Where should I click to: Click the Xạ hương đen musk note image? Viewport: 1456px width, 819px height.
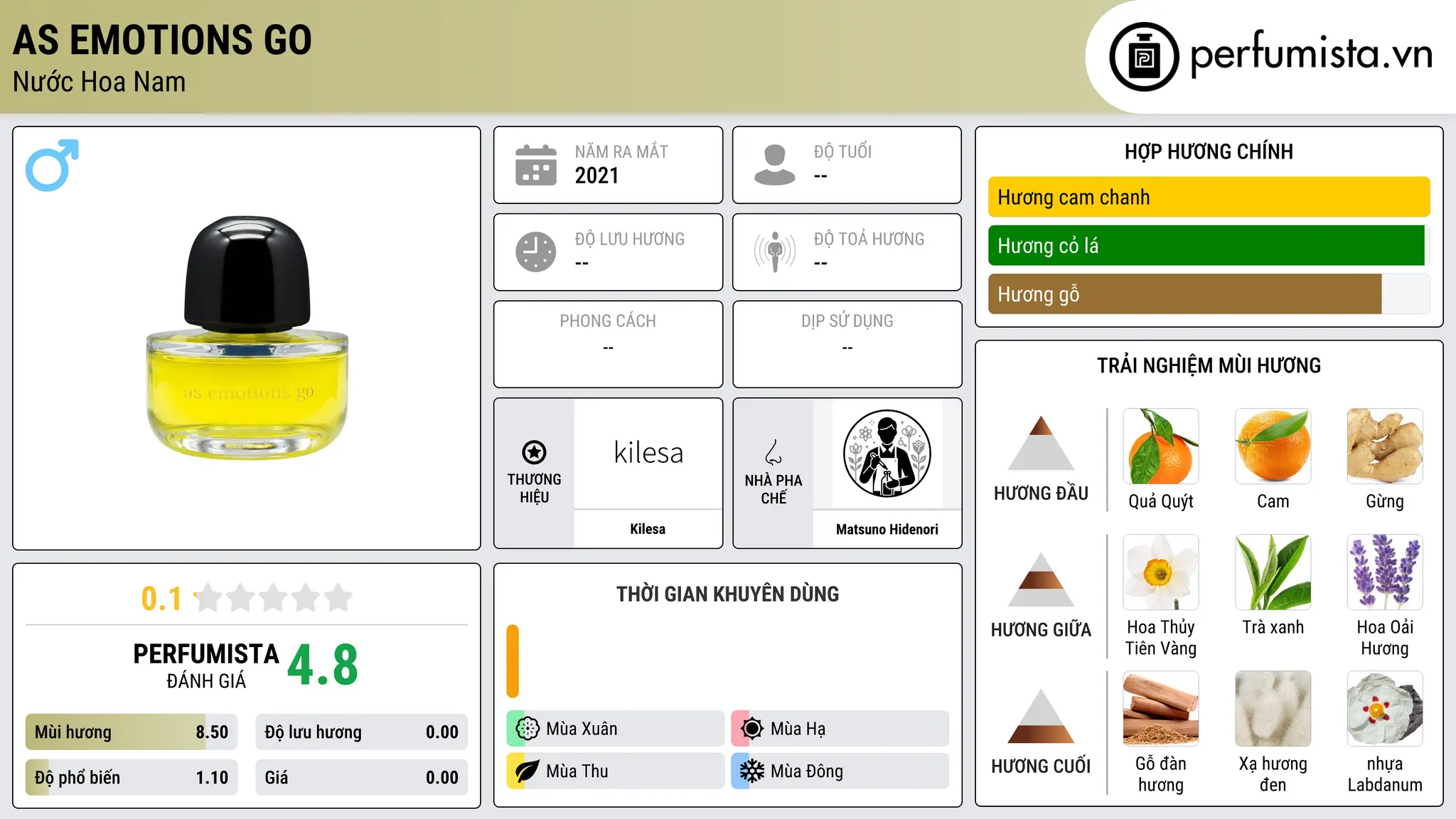click(x=1273, y=709)
